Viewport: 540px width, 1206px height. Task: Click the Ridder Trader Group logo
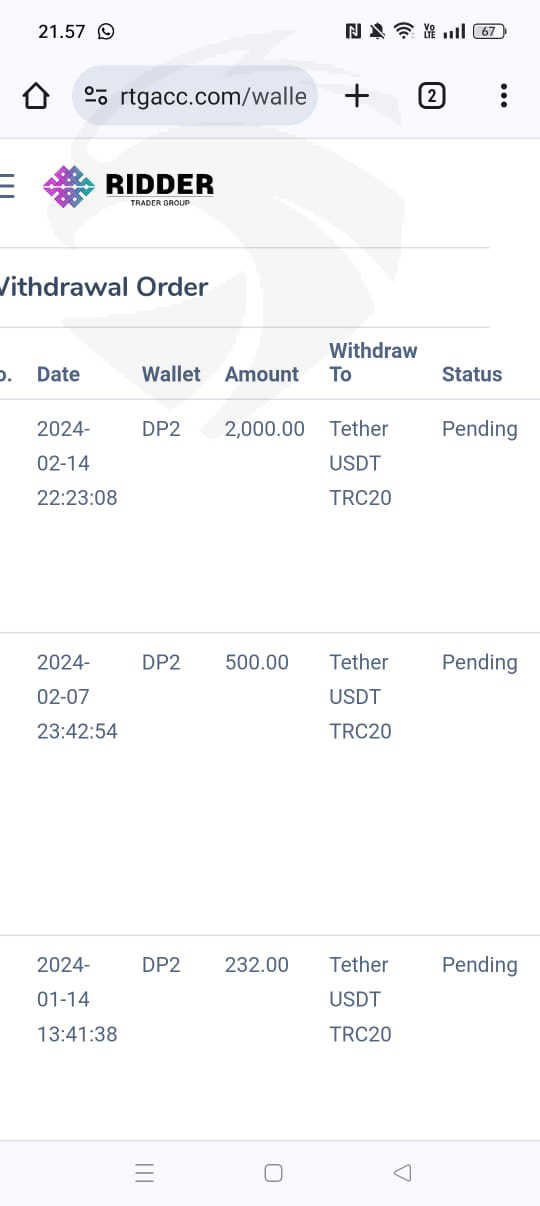(129, 187)
